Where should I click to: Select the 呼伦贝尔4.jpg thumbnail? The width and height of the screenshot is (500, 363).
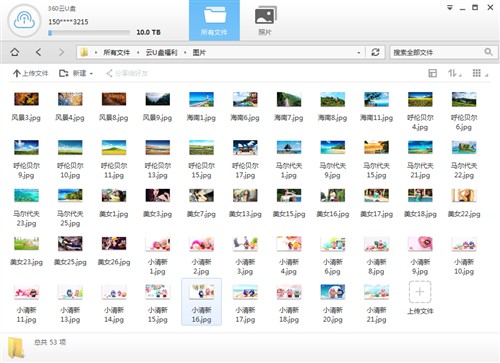point(420,99)
